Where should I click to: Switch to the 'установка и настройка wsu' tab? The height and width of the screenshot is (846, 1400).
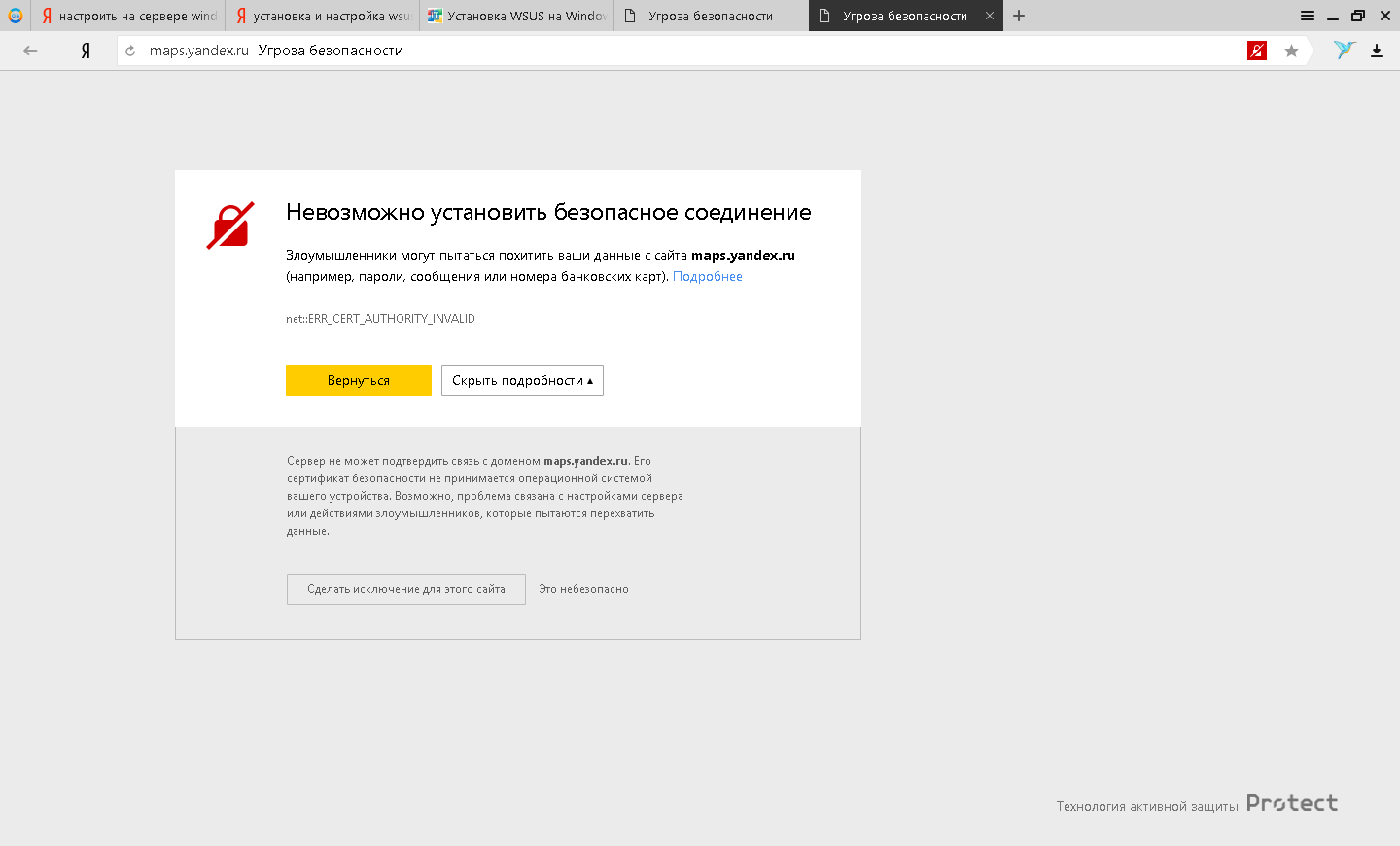[x=323, y=16]
